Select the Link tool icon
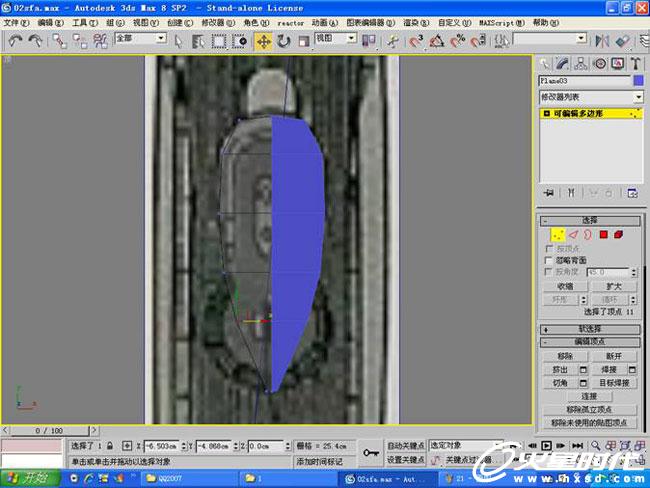This screenshot has width=650, height=488. (59, 41)
